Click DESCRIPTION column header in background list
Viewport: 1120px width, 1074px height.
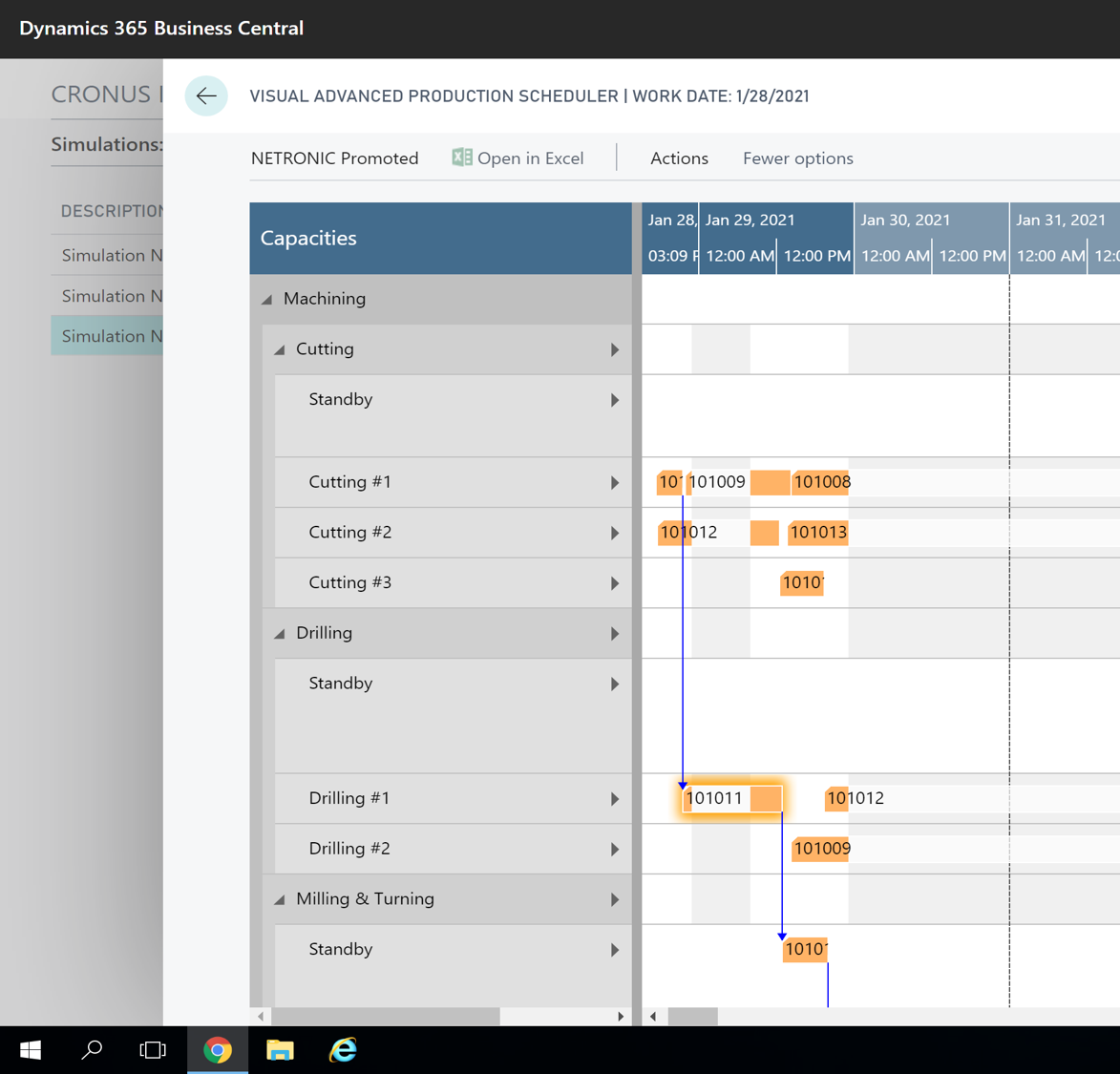112,211
